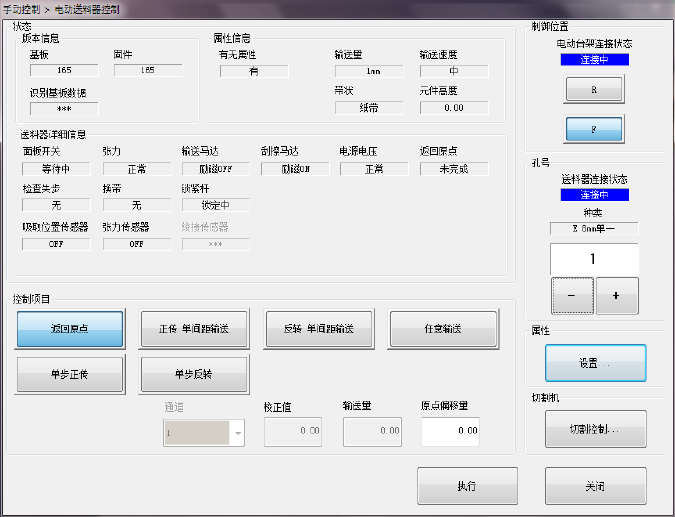Image resolution: width=675 pixels, height=517 pixels.
Task: Click the 输送速度 value 中
Action: (x=454, y=71)
